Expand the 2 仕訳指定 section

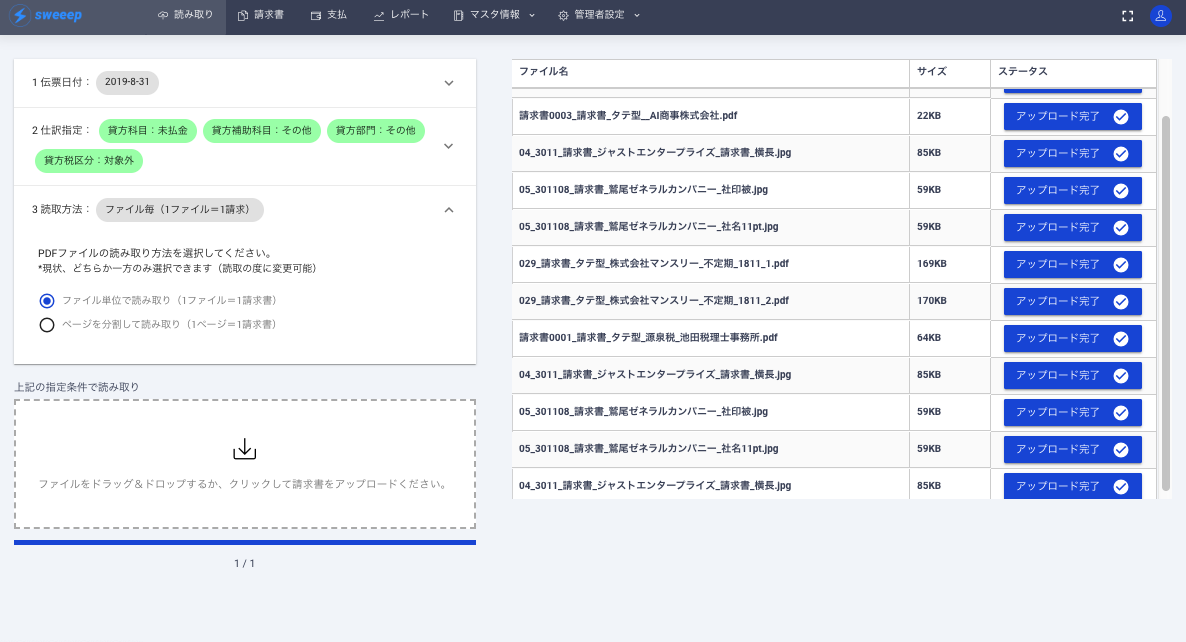[x=449, y=146]
